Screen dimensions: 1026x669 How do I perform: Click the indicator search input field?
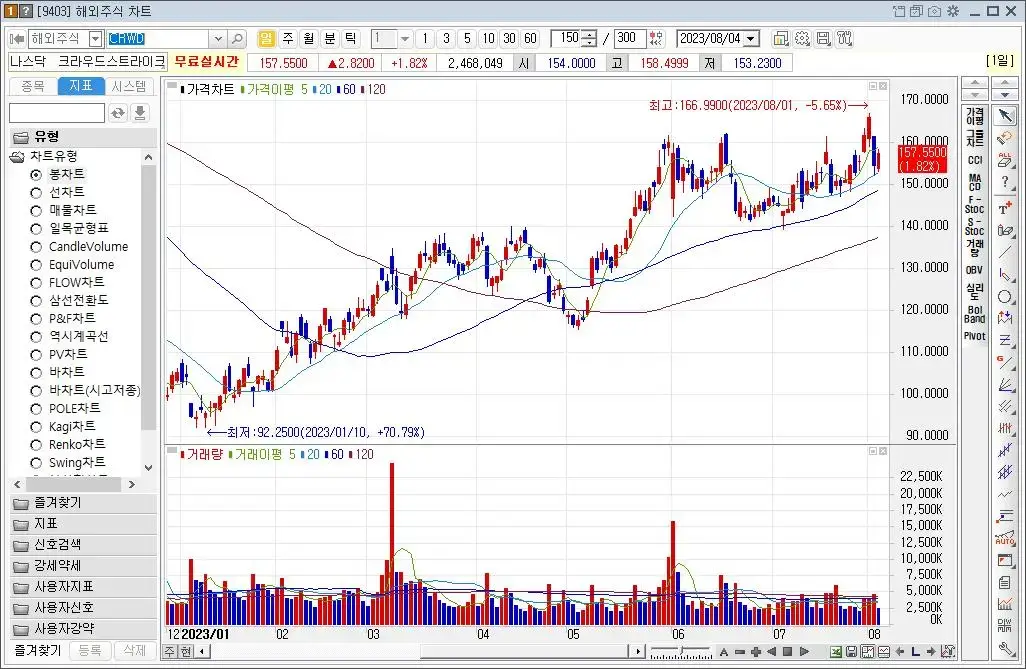[57, 113]
